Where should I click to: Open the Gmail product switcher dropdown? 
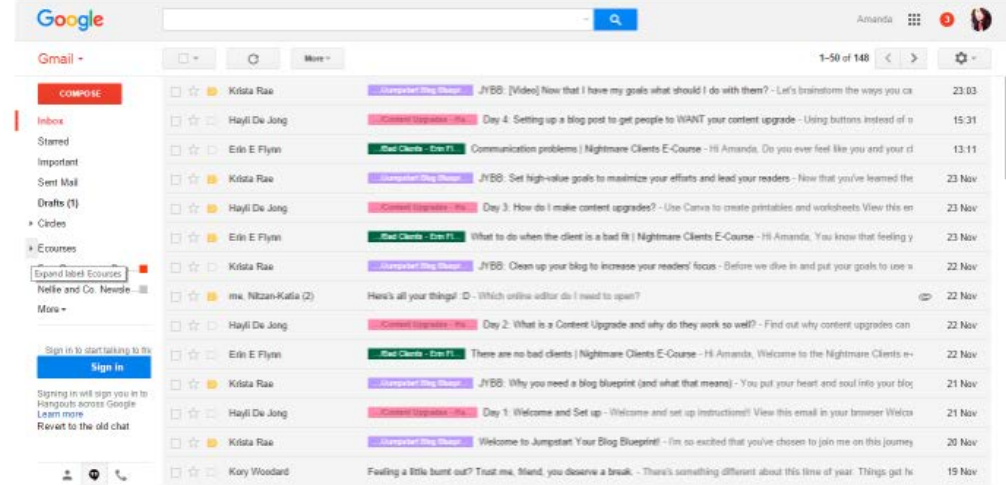(62, 59)
